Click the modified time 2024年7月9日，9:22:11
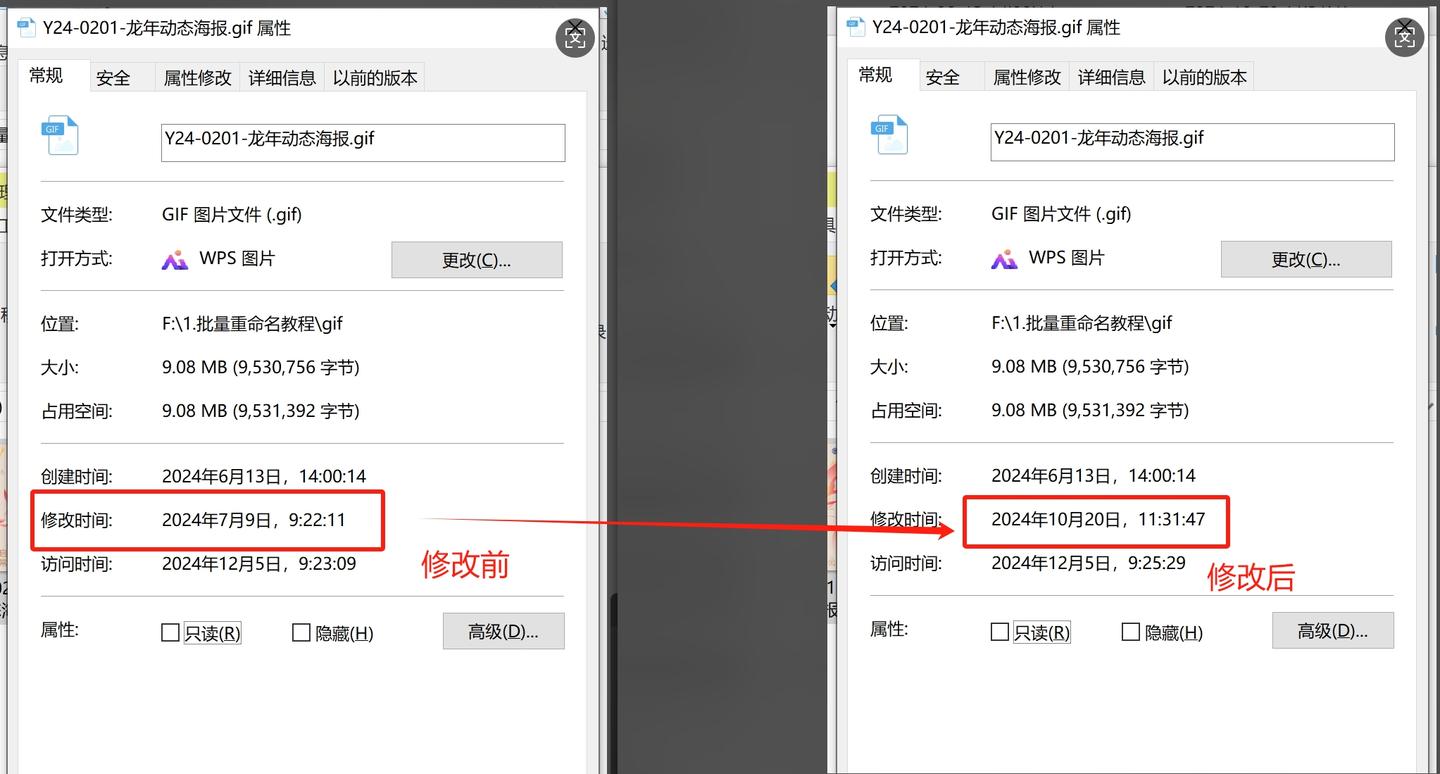Viewport: 1440px width, 774px height. [254, 520]
